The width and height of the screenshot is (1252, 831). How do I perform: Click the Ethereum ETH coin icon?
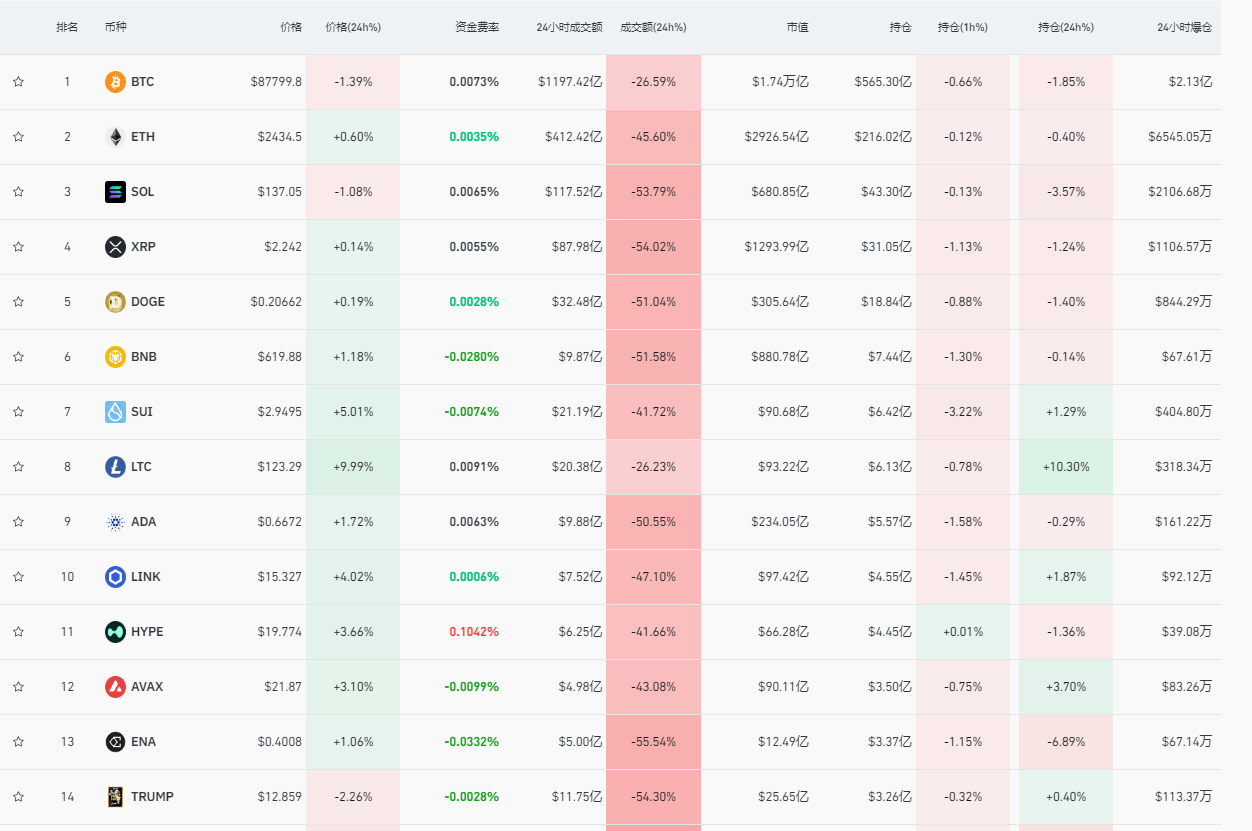[115, 137]
